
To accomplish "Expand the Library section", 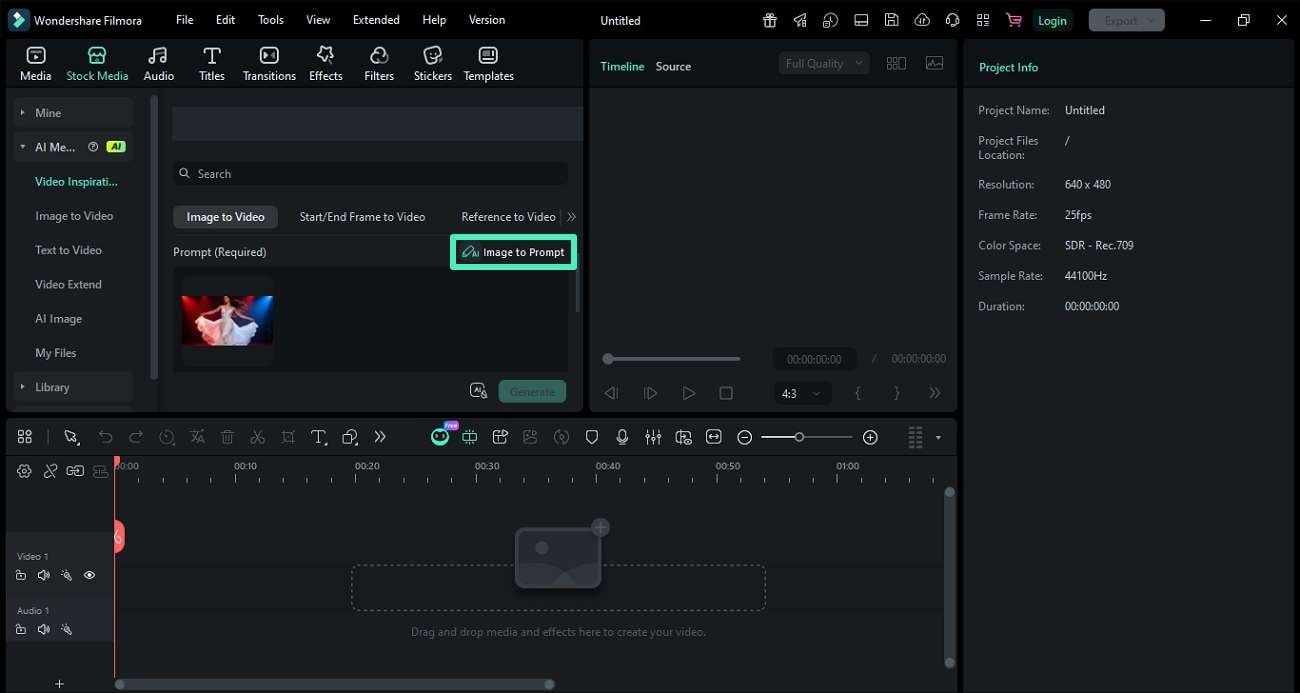I will (x=73, y=387).
